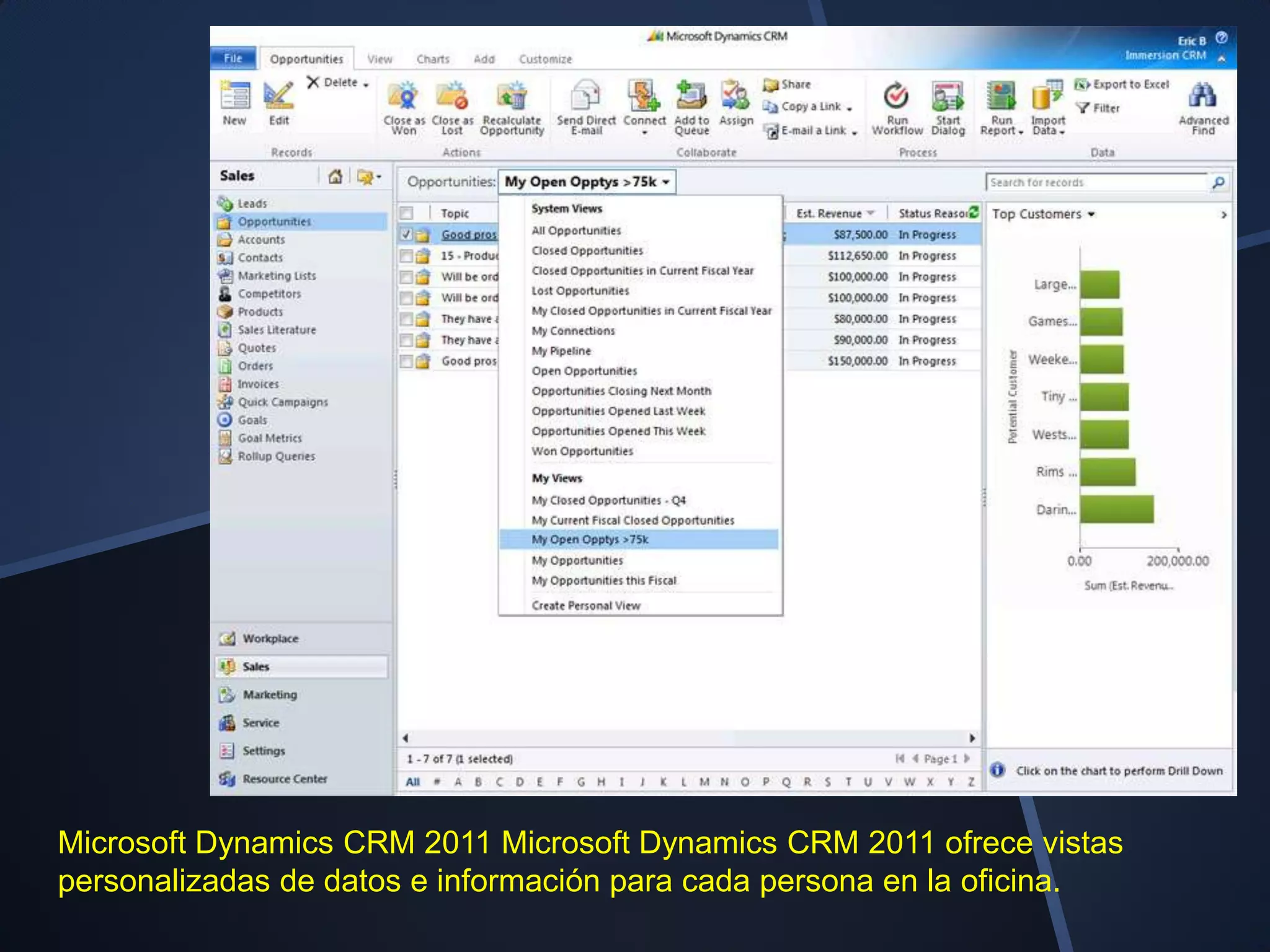
Task: Open Advanced Find binoculars
Action: [x=1202, y=95]
